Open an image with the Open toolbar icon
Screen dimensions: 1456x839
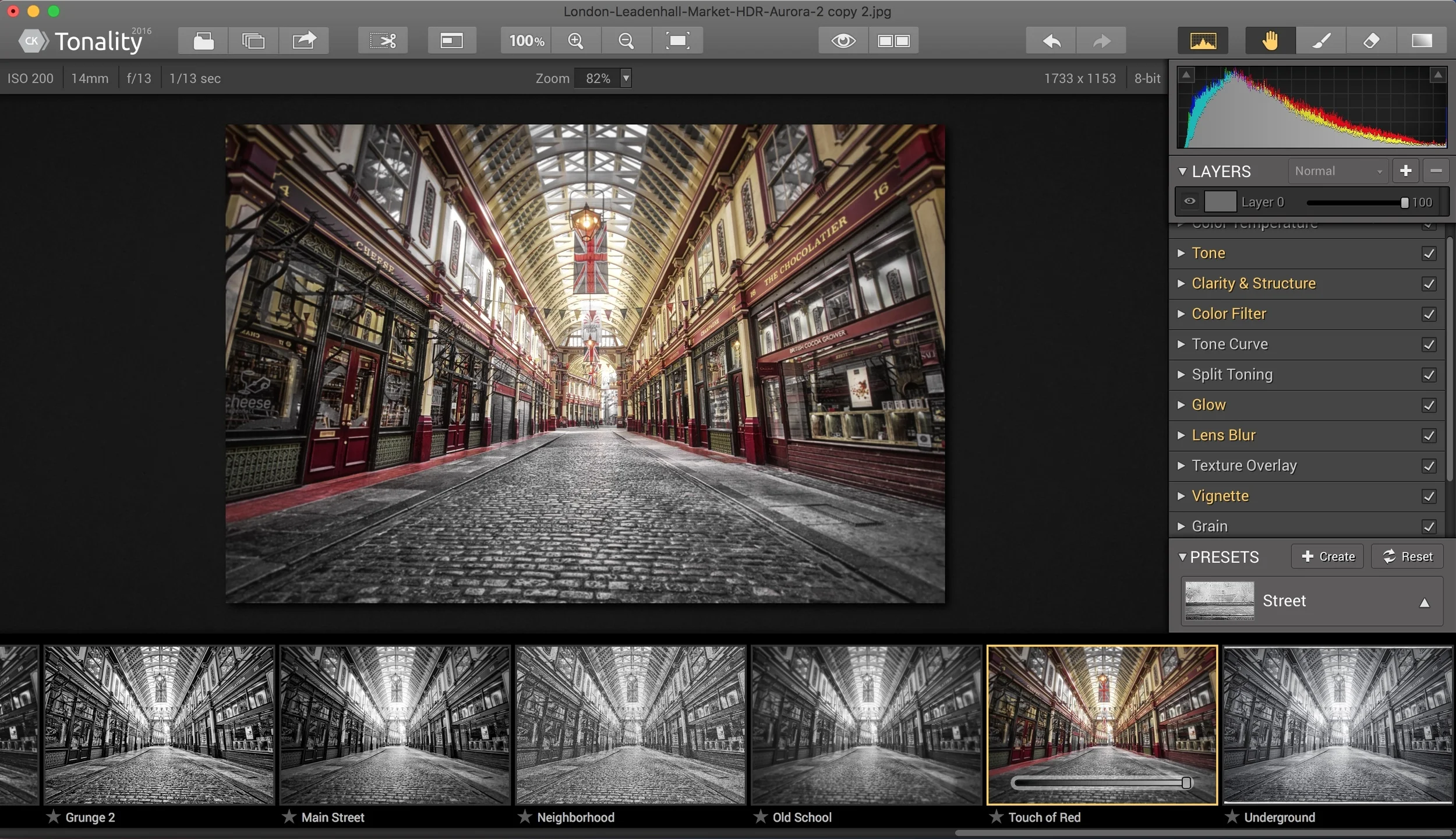203,41
